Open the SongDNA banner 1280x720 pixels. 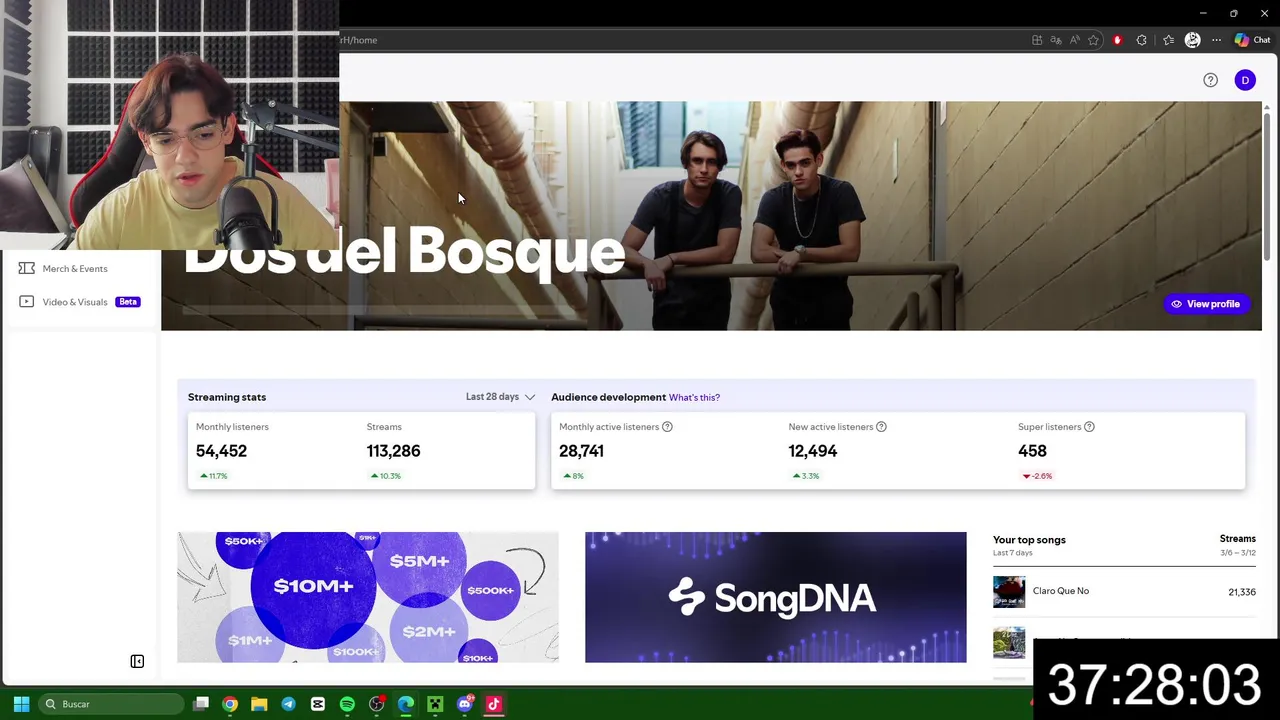tap(776, 597)
